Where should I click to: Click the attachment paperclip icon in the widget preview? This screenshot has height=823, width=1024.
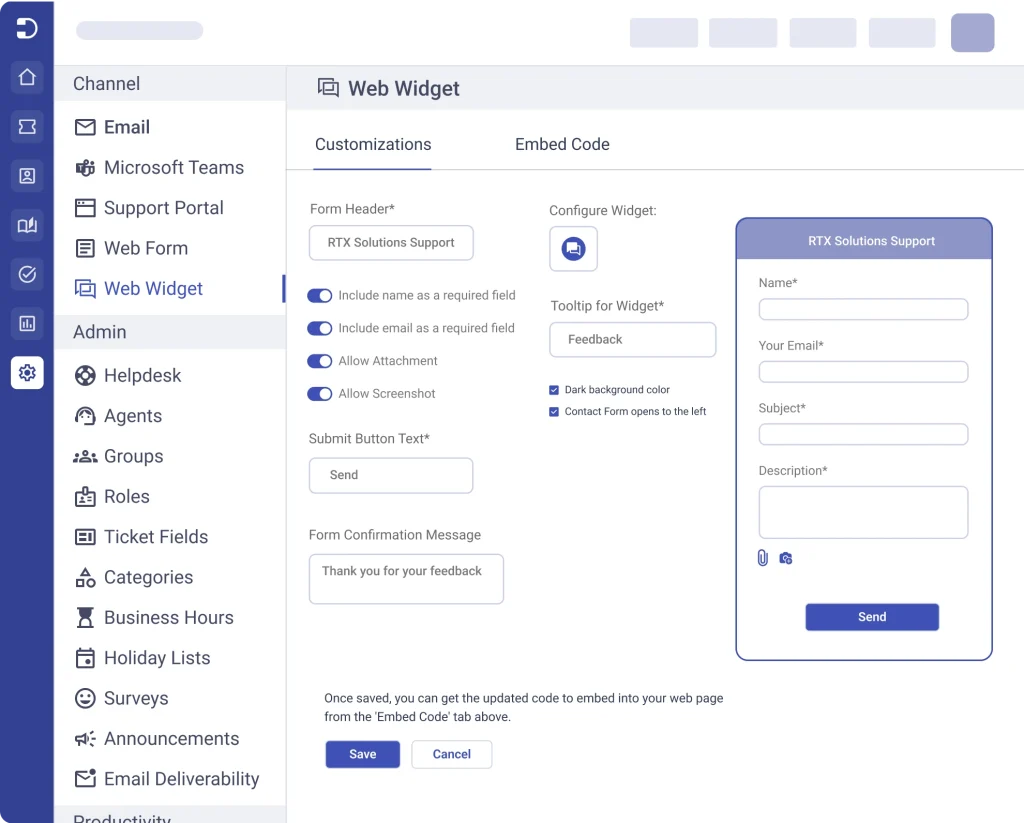(x=762, y=557)
